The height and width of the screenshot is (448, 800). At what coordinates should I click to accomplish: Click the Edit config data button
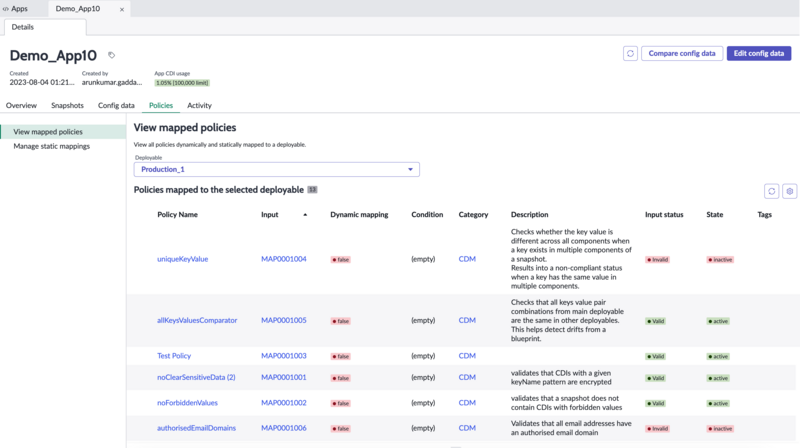coord(759,54)
